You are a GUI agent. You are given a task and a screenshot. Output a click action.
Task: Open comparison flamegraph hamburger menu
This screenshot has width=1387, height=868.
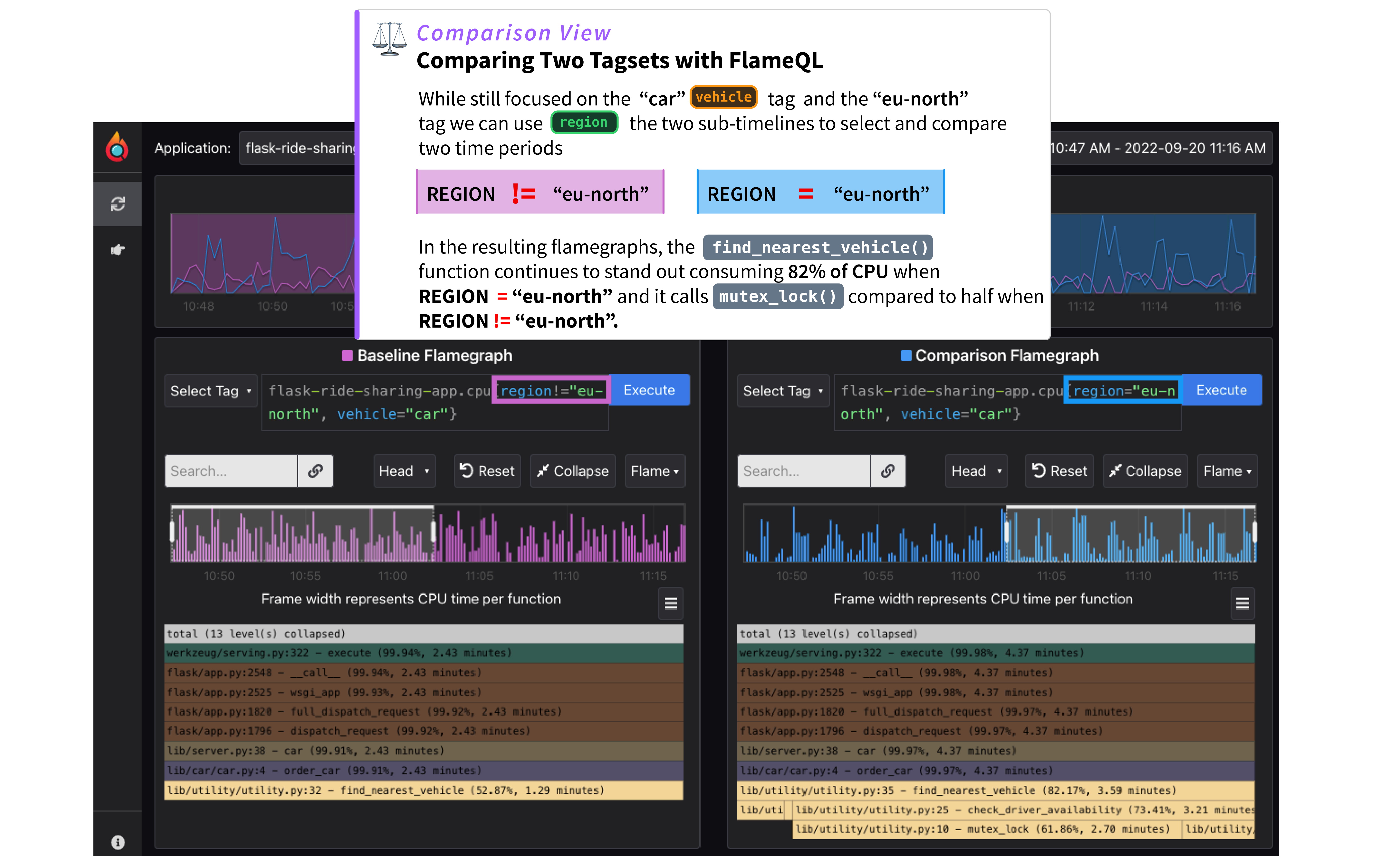click(1242, 603)
